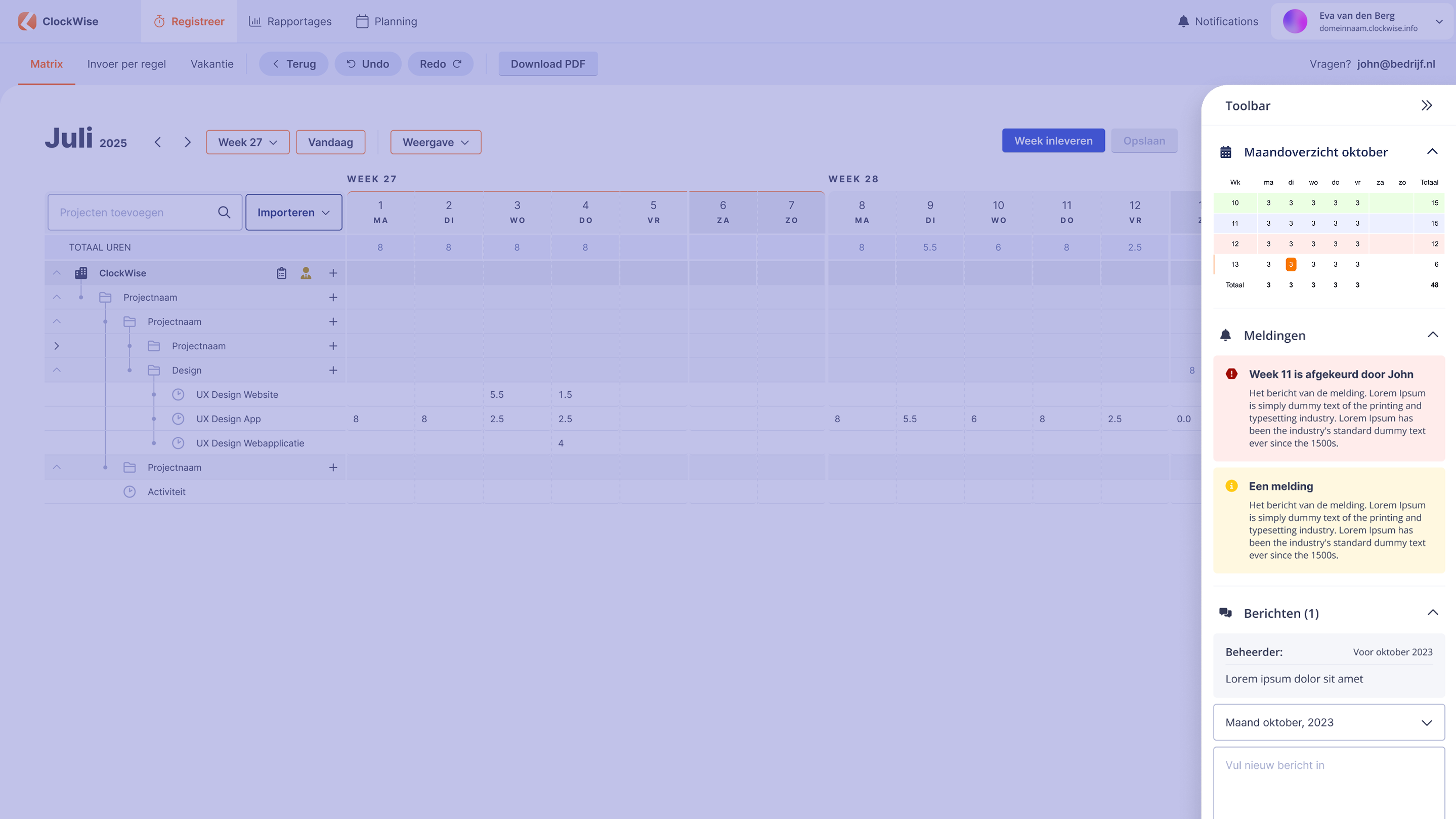Click the search magnifier in Projecten toevoegen
Screen dimensions: 1456x819
224,212
